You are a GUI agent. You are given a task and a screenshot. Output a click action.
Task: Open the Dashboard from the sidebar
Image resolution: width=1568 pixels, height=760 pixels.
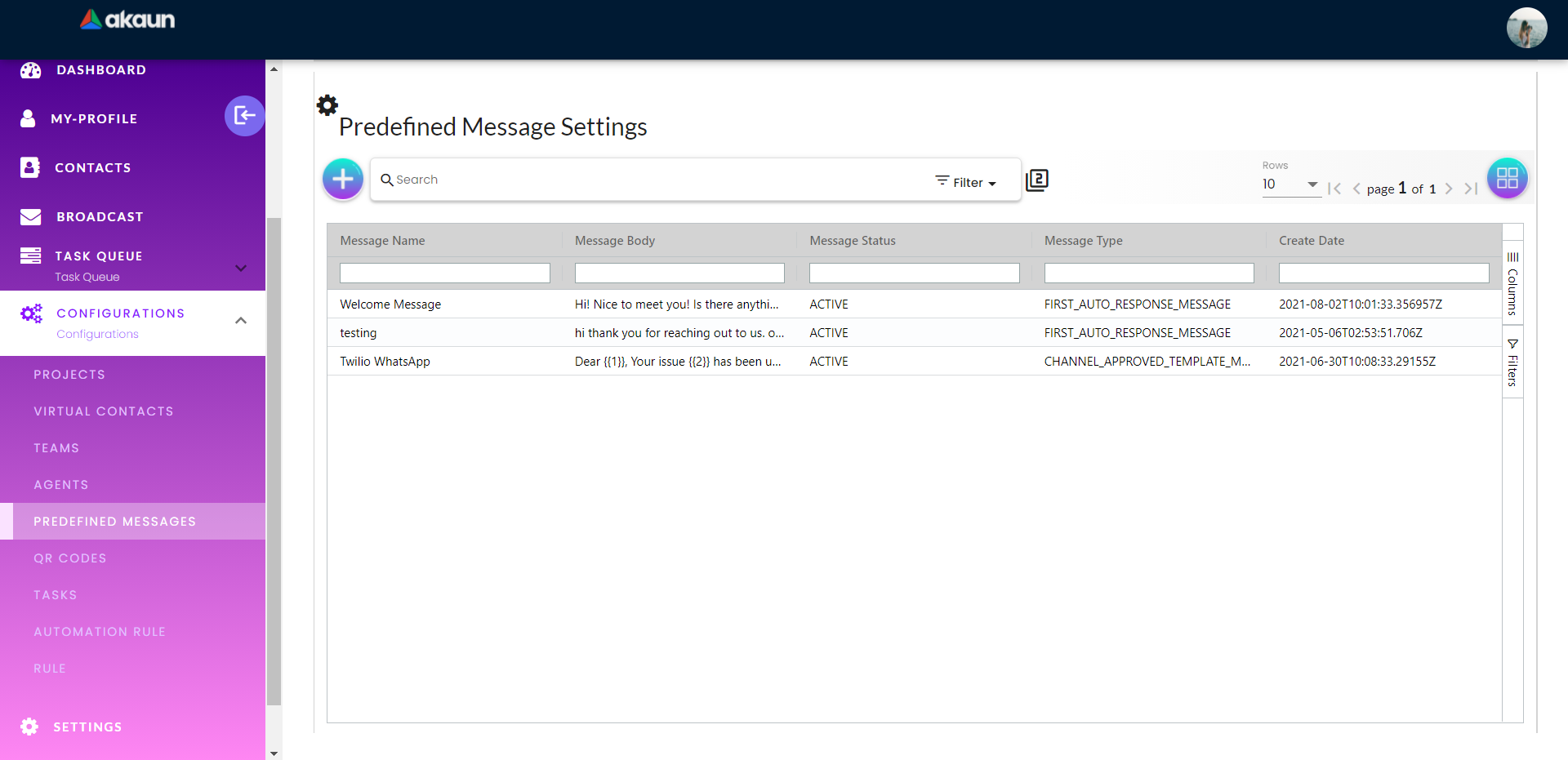click(100, 70)
